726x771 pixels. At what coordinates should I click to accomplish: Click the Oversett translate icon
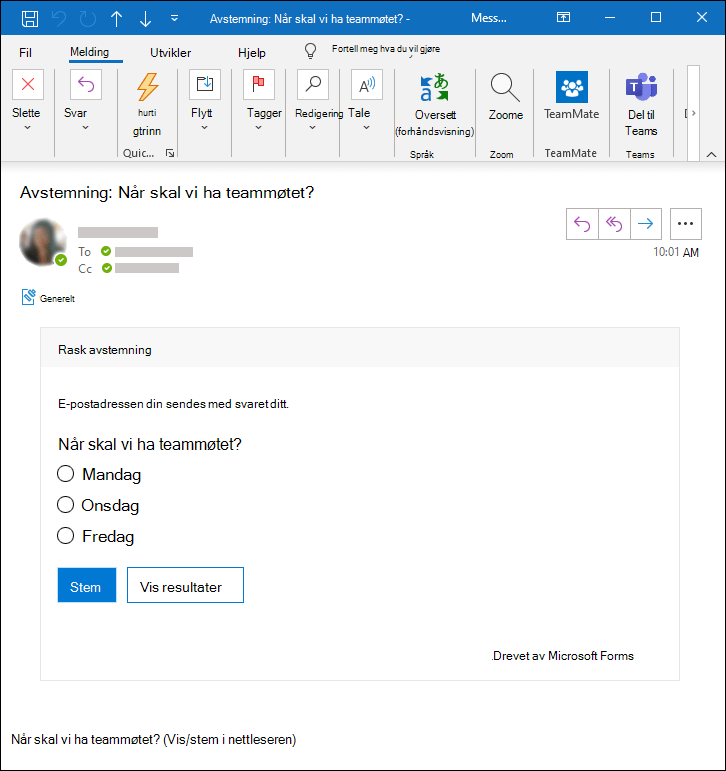(434, 87)
